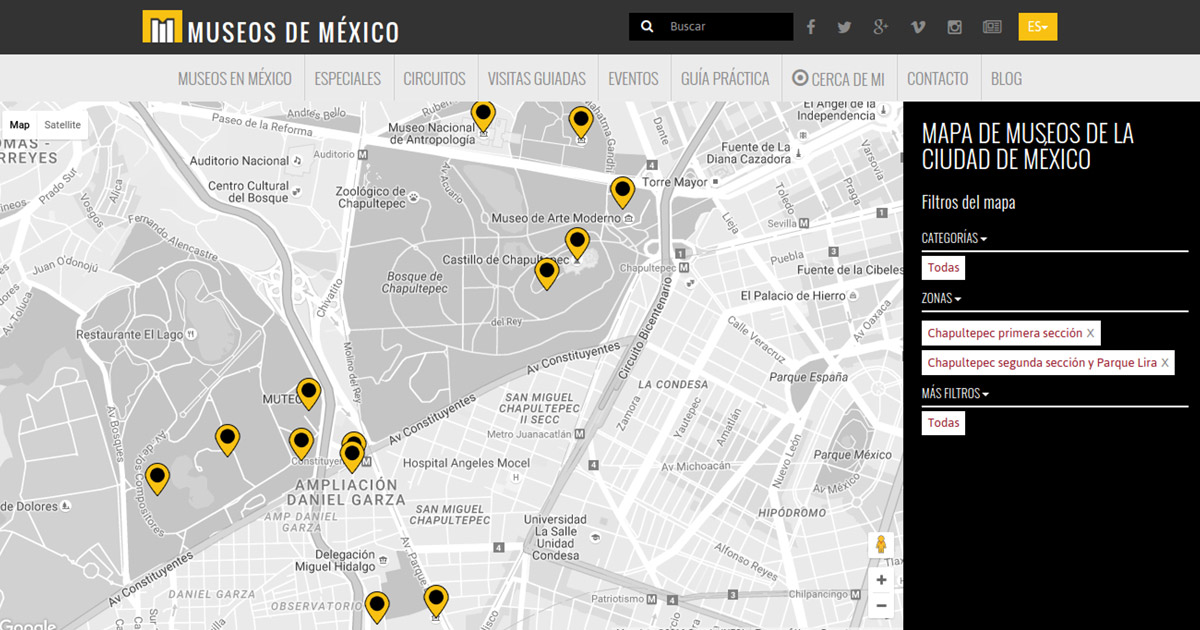1200x630 pixels.
Task: Expand the Zonas filter dropdown
Action: coord(940,298)
